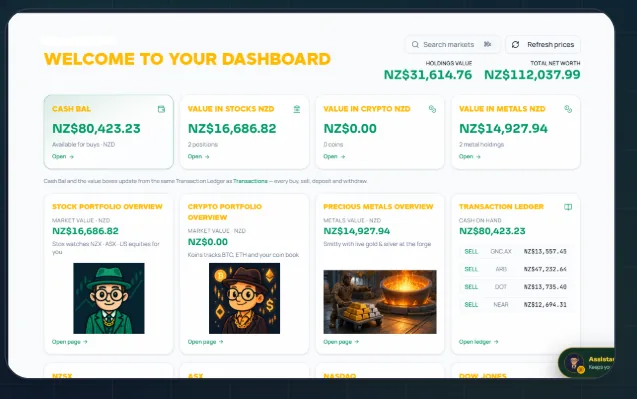This screenshot has height=399, width=637.
Task: Click the NZ$16,686.82 amount on Value in Stocks card
Action: pos(232,128)
